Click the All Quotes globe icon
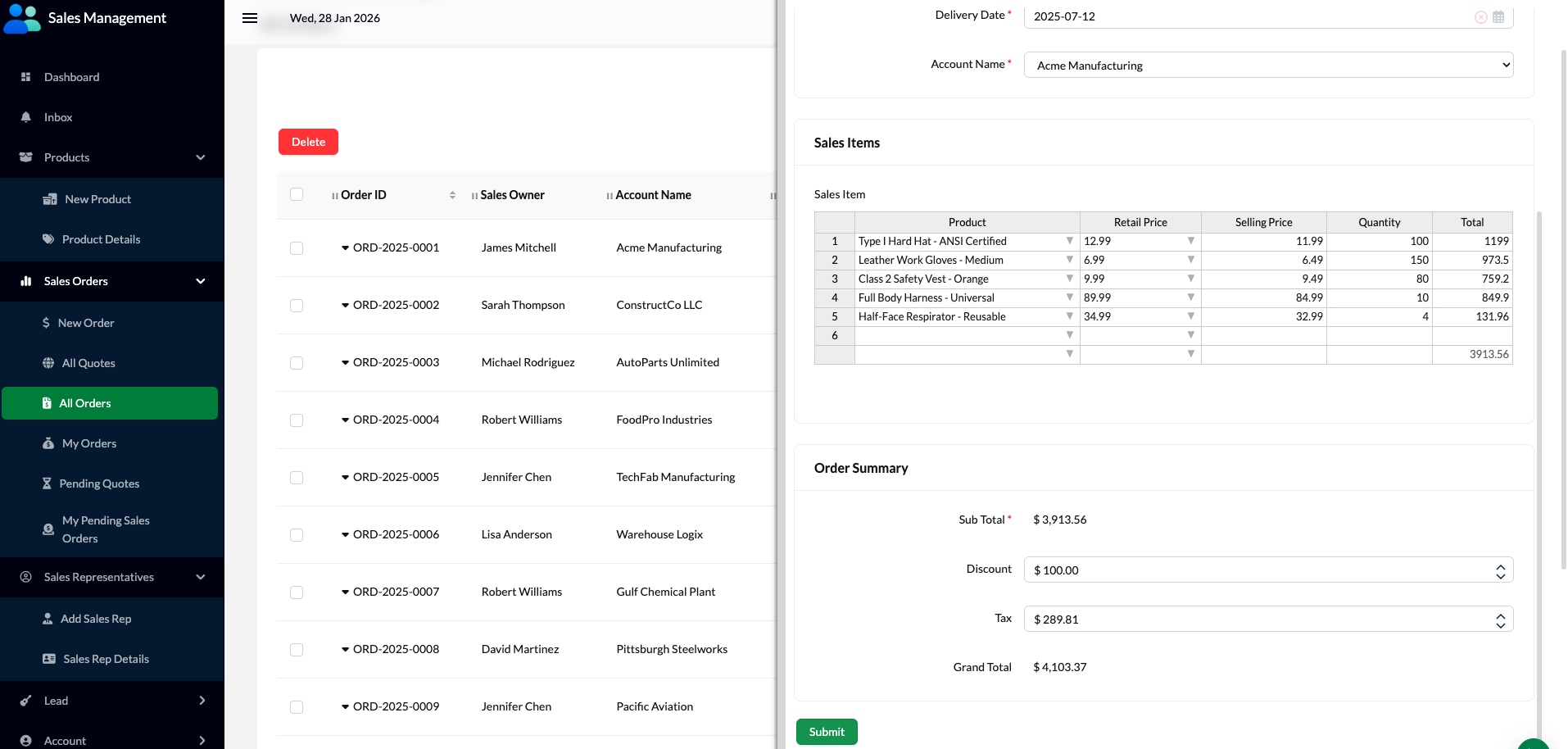 pos(48,363)
